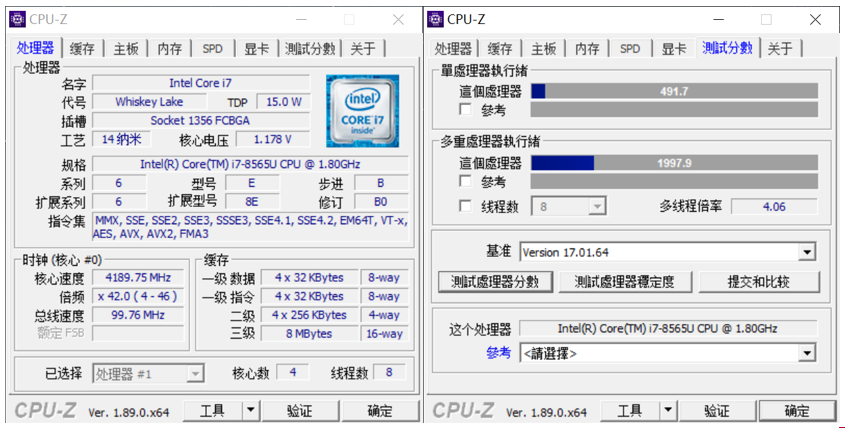845x431 pixels.
Task: Open the SPD tab in left window
Action: click(x=212, y=49)
